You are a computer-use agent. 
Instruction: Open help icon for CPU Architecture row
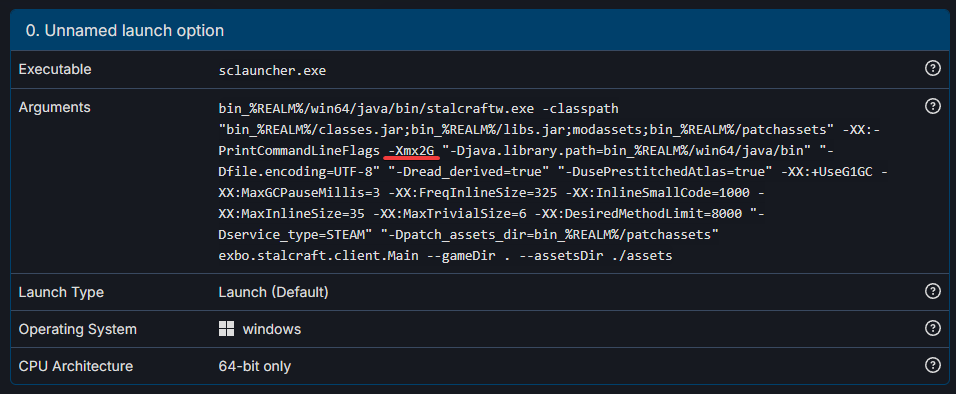point(932,365)
